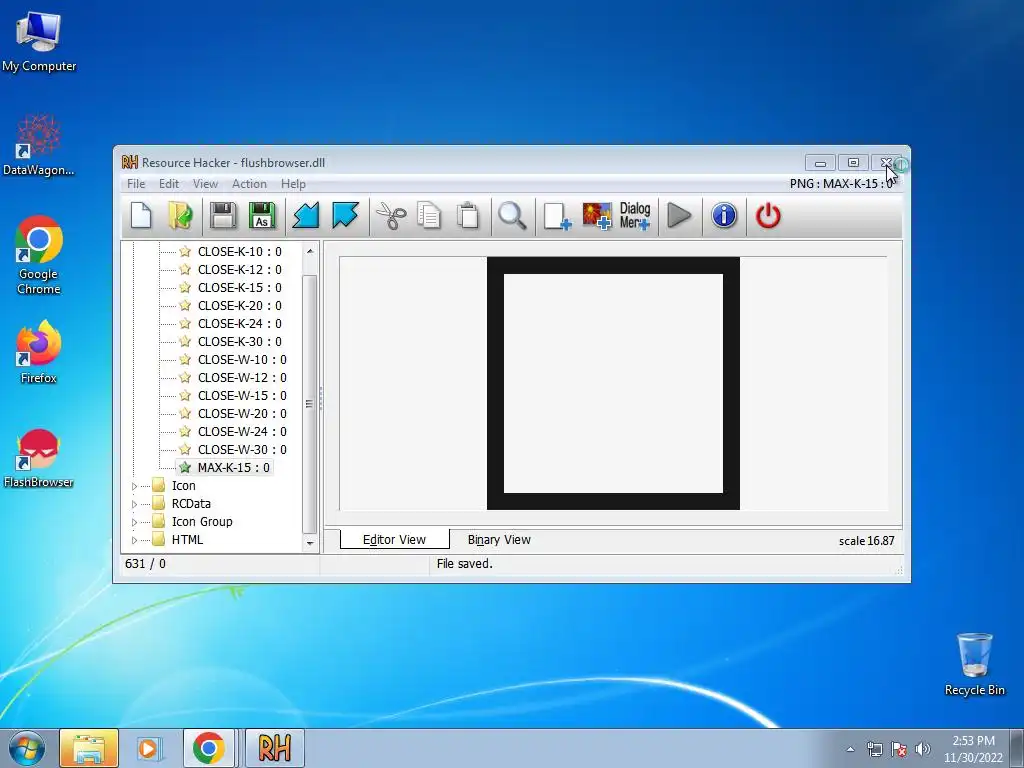The width and height of the screenshot is (1024, 768).
Task: Open the Help menu
Action: (x=293, y=184)
